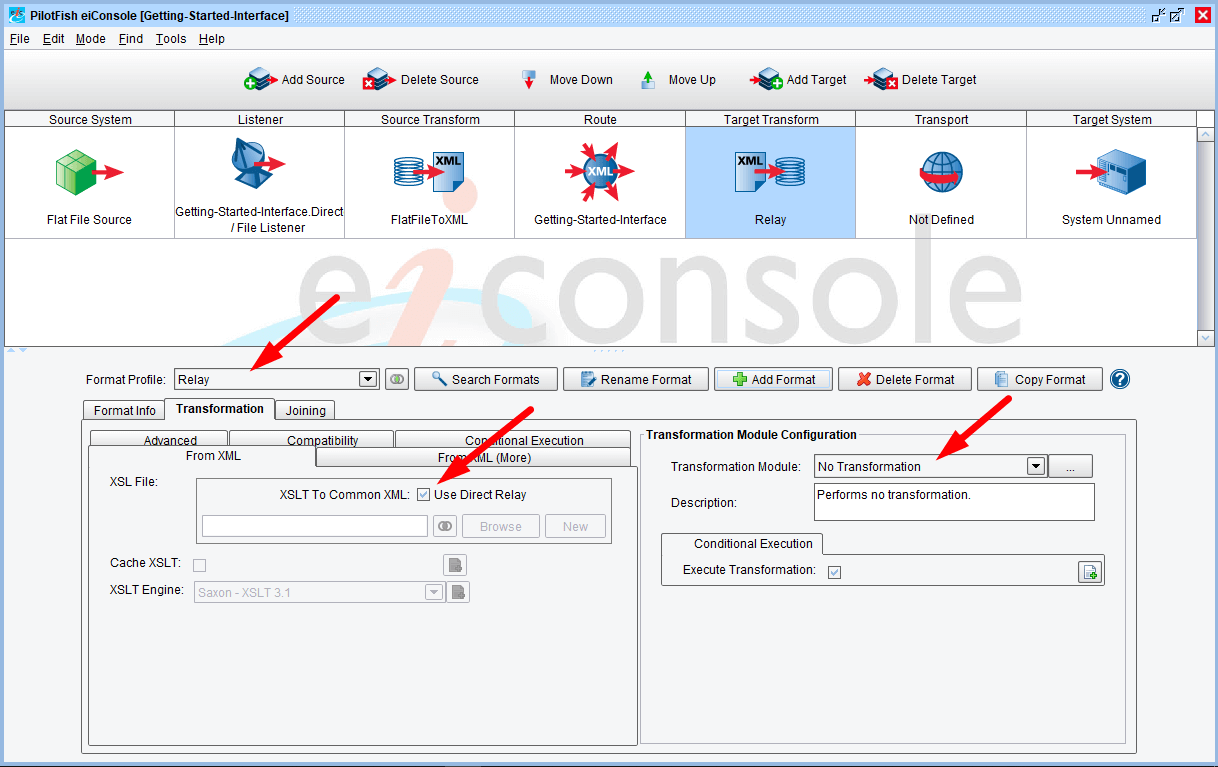Uncheck the Use Direct Relay checkbox
This screenshot has height=767, width=1218.
(424, 495)
